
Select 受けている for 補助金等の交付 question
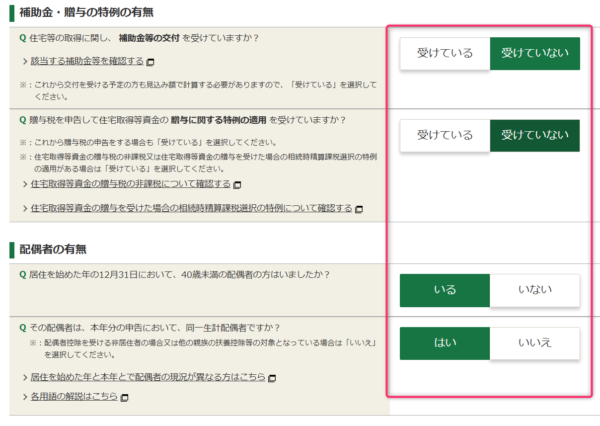click(445, 54)
